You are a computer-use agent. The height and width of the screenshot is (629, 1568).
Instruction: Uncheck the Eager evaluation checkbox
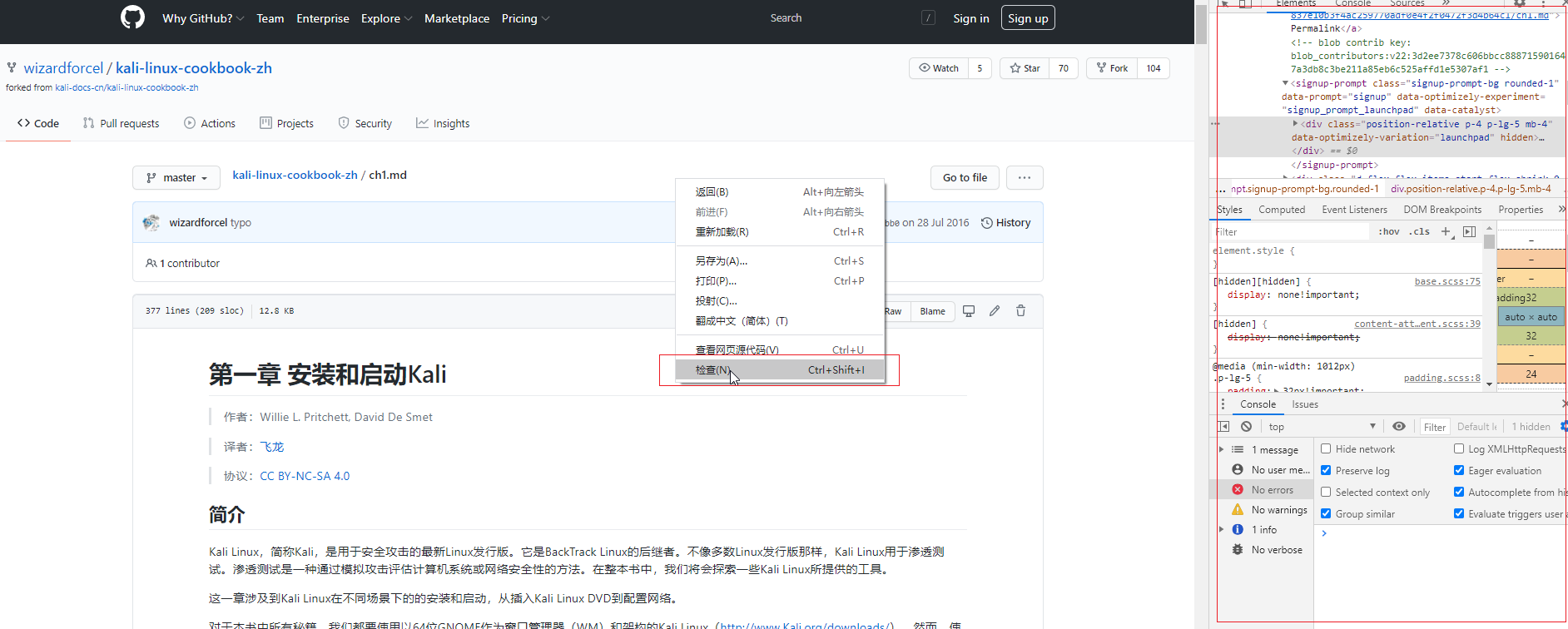(1459, 471)
